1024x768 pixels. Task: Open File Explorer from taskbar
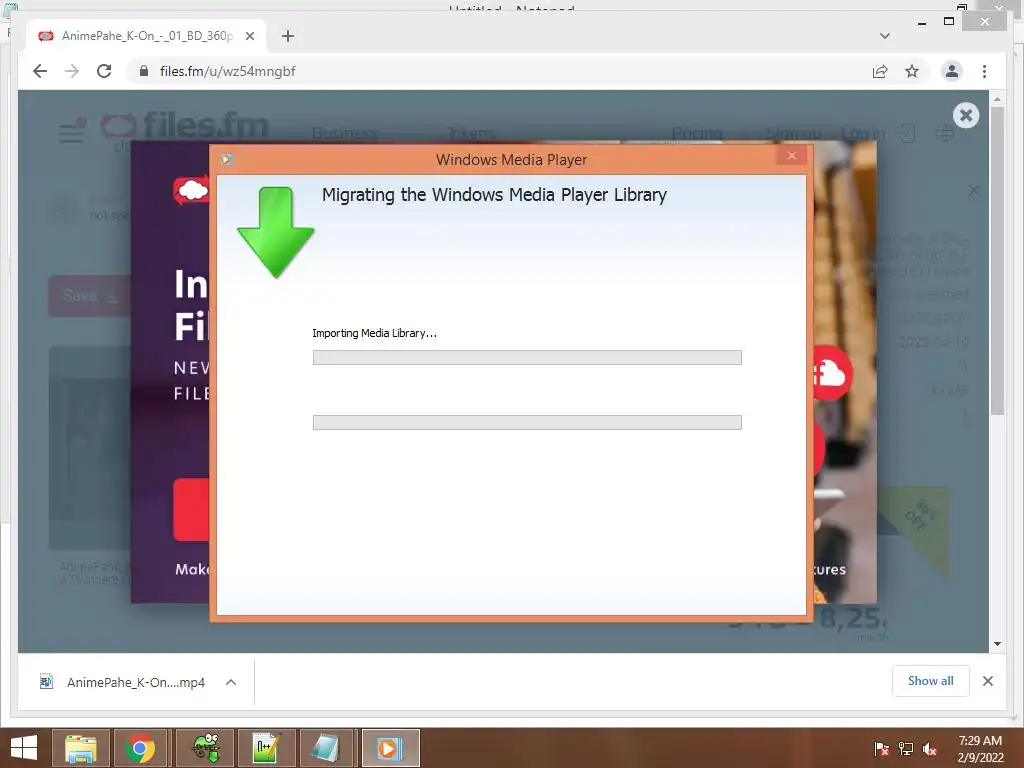click(80, 748)
